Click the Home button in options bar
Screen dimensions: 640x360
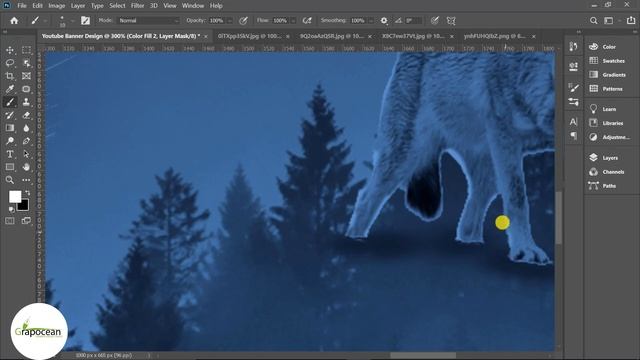click(x=14, y=20)
